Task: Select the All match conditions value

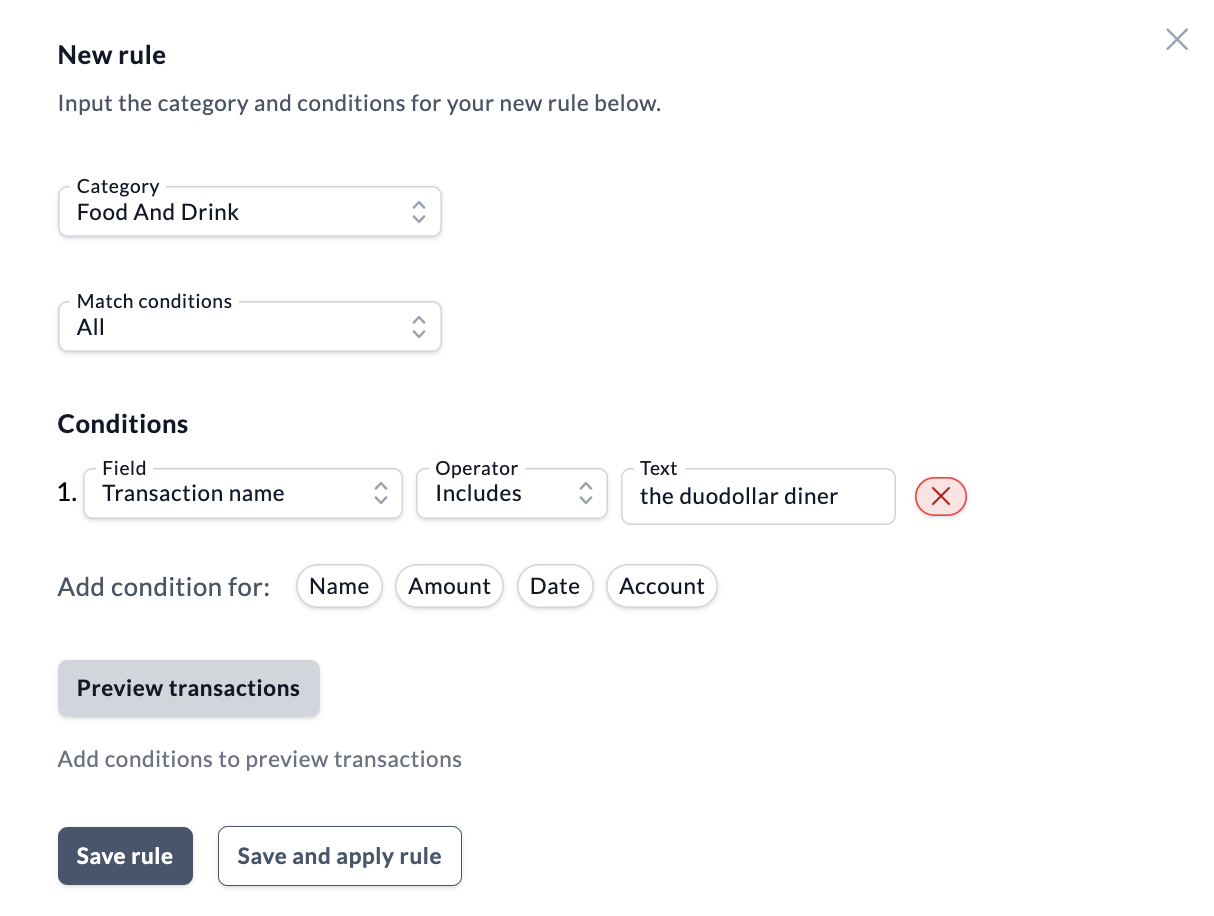Action: pos(91,327)
